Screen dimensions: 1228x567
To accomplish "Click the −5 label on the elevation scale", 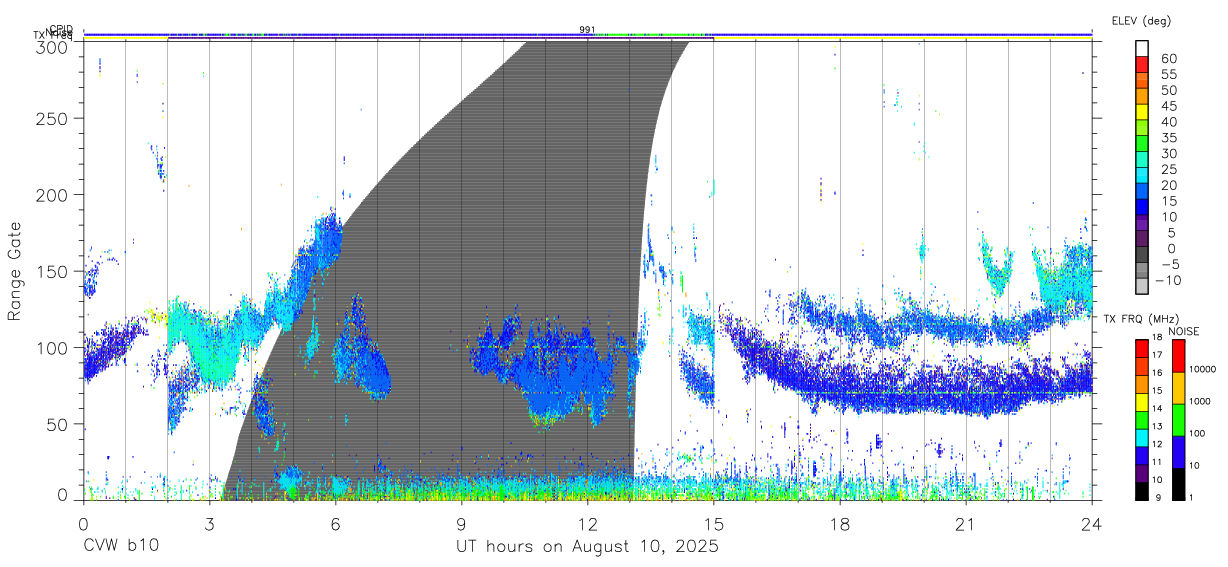I will pos(1169,264).
